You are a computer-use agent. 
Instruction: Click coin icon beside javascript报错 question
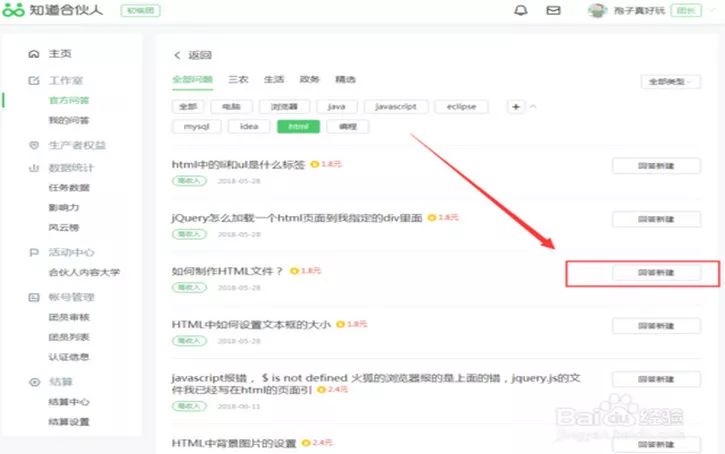point(321,390)
